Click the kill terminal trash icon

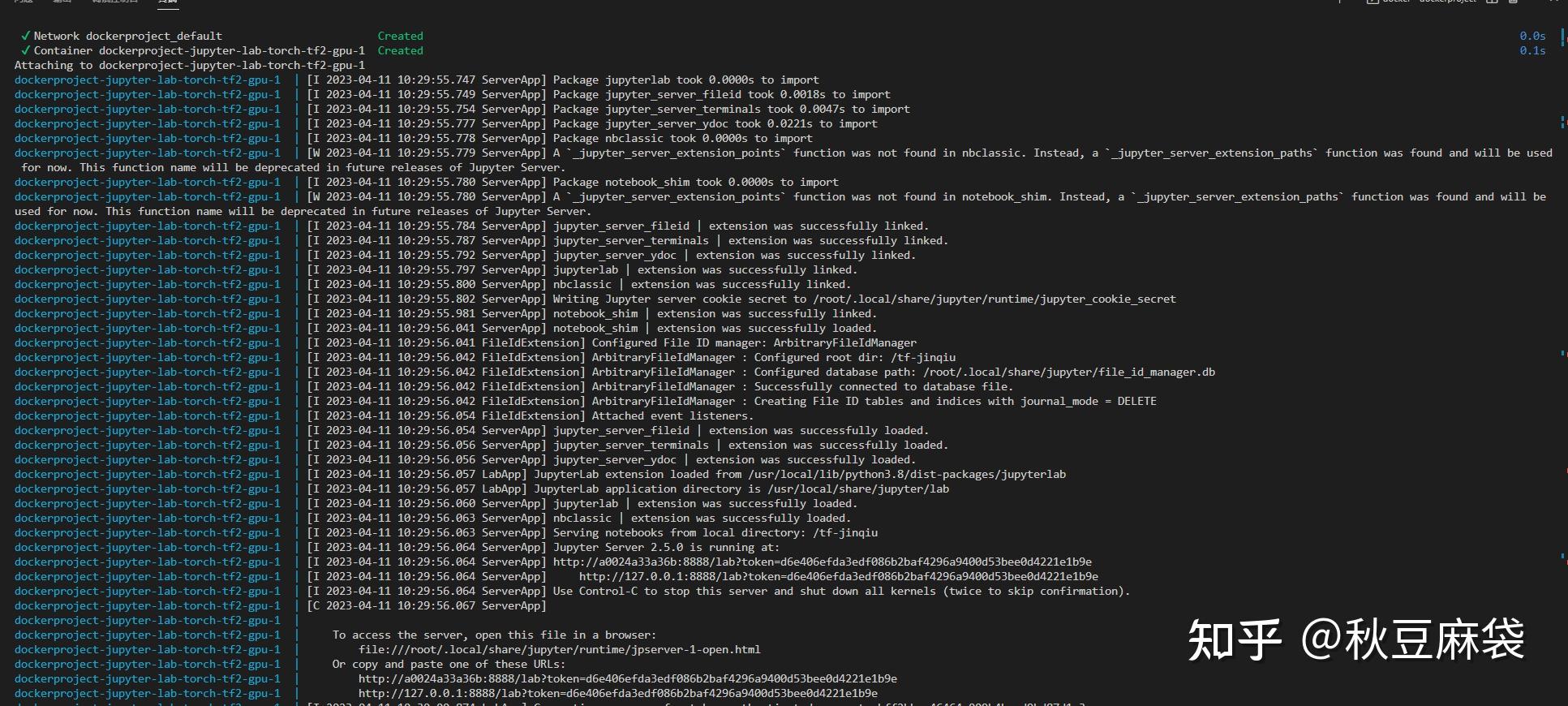(1513, 2)
